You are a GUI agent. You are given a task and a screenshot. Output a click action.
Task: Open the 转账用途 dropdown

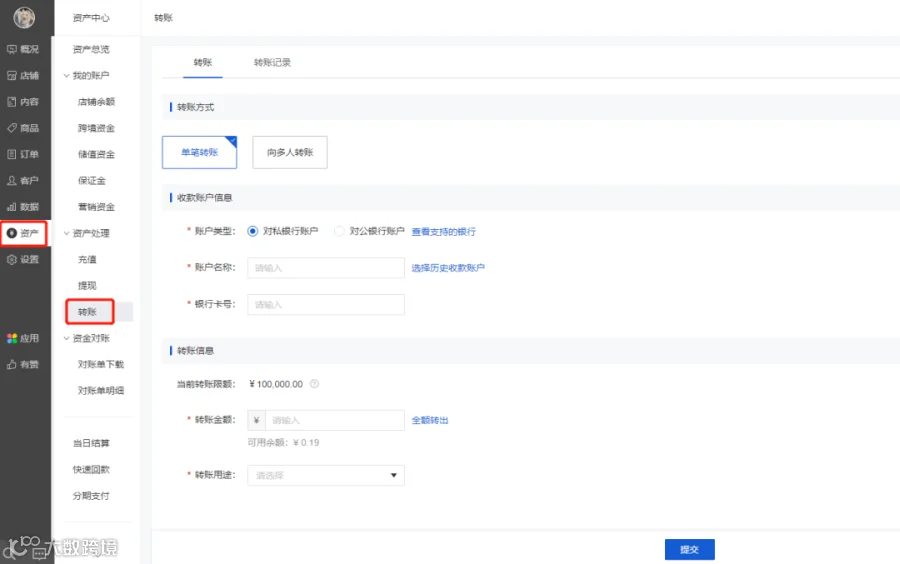326,475
